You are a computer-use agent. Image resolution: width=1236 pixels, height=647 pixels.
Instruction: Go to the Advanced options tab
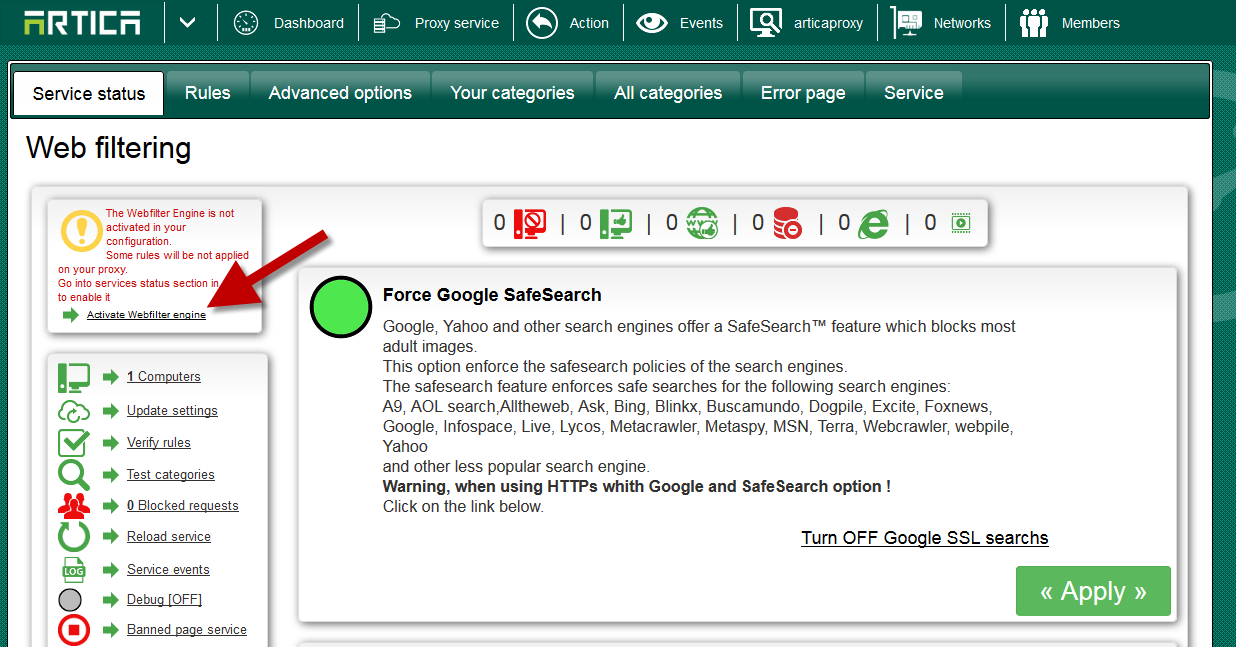coord(340,93)
